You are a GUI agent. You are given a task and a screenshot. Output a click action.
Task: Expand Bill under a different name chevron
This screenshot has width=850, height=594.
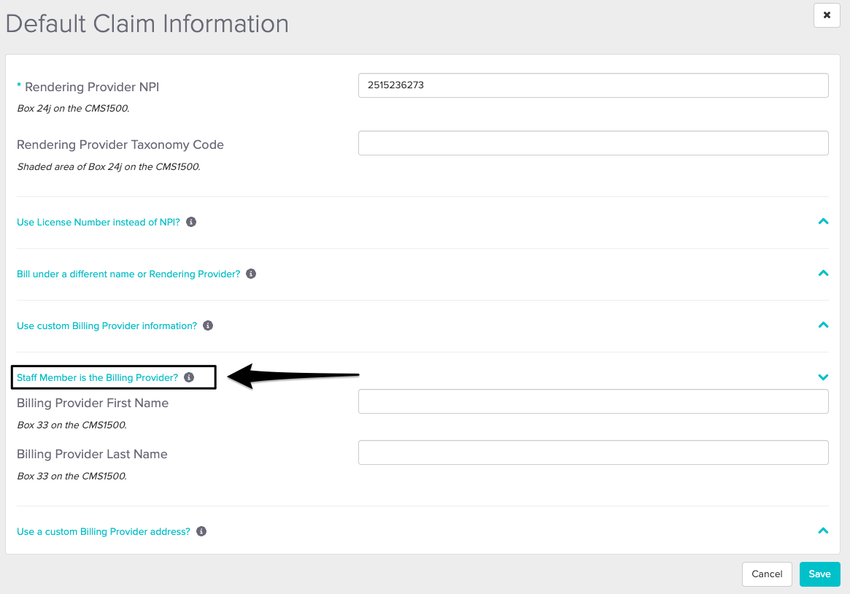(x=823, y=273)
